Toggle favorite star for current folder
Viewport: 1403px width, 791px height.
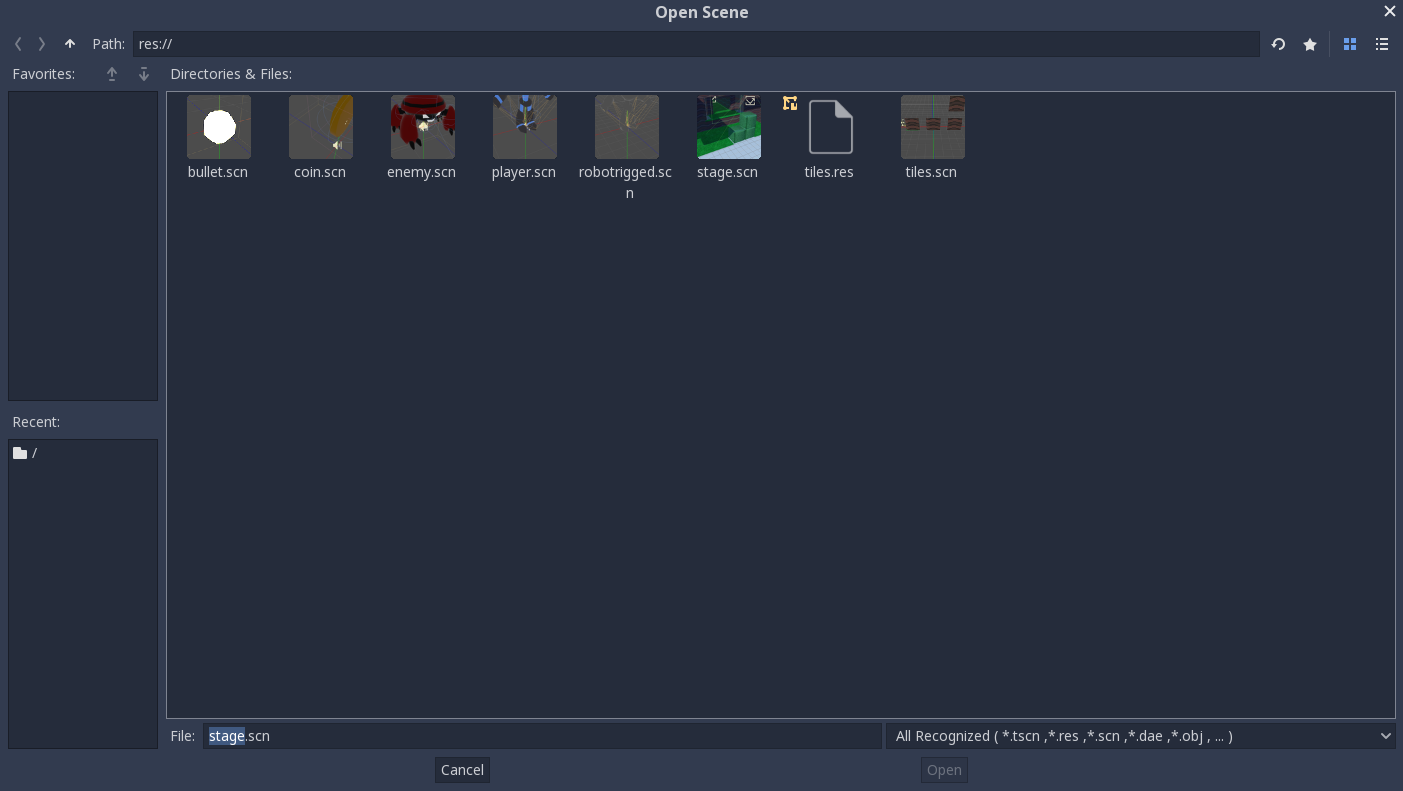(x=1310, y=44)
